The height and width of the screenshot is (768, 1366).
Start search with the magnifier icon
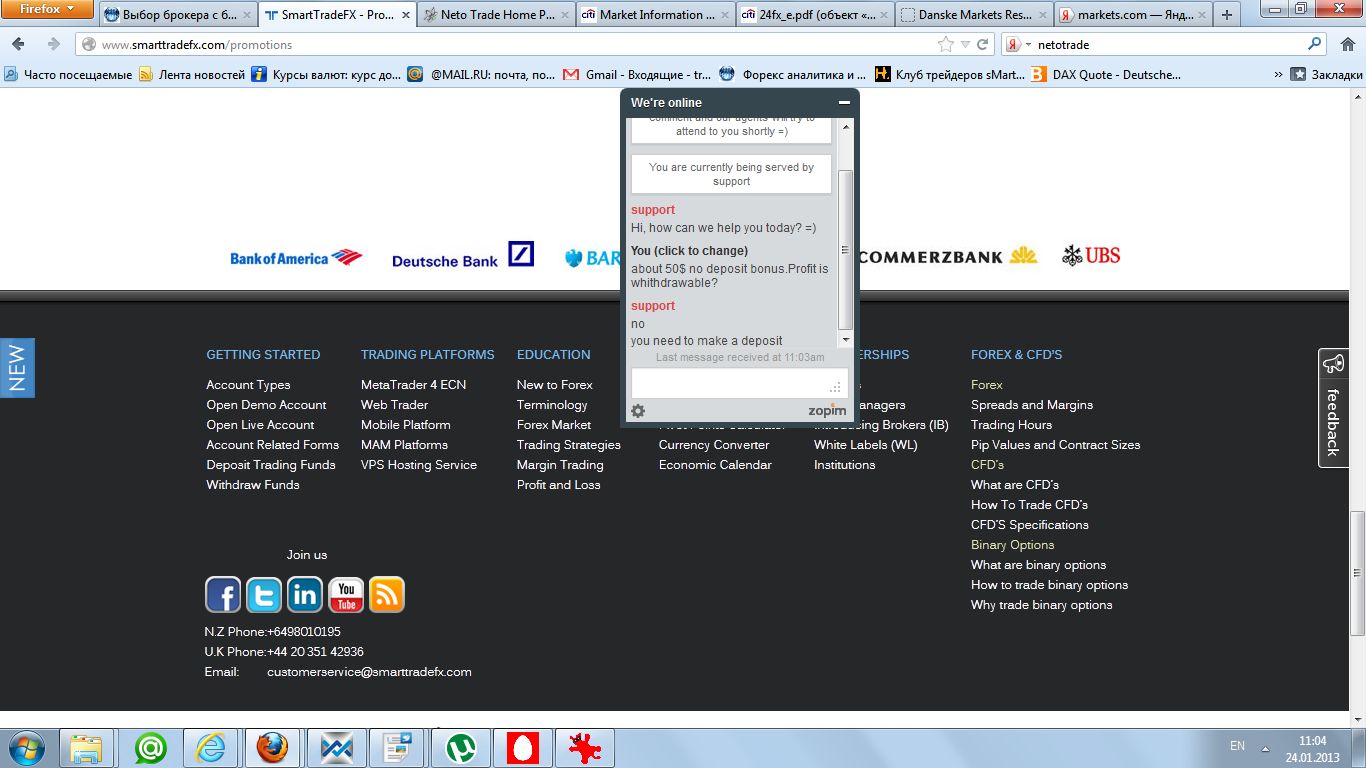point(1315,44)
